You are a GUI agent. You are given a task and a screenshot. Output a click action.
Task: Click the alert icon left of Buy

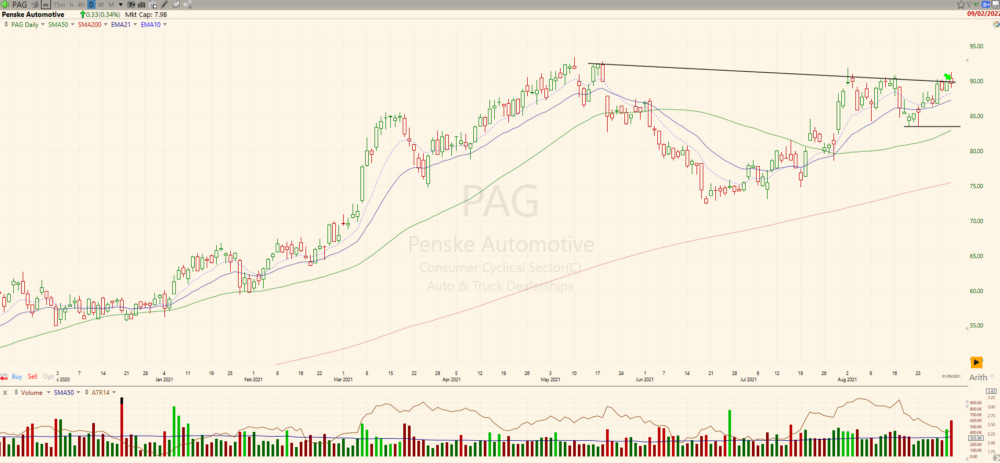click(4, 376)
